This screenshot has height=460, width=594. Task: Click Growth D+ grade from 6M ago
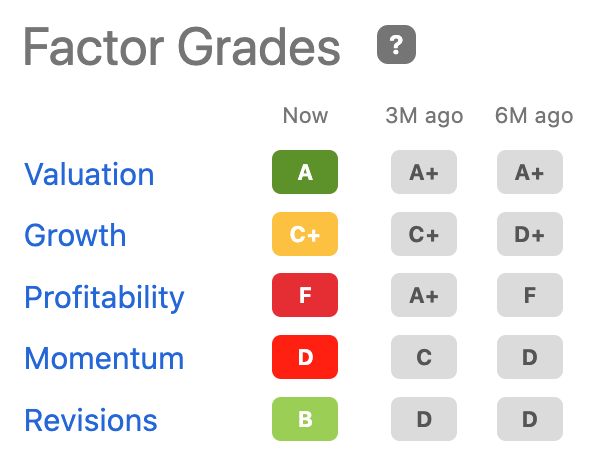(530, 234)
